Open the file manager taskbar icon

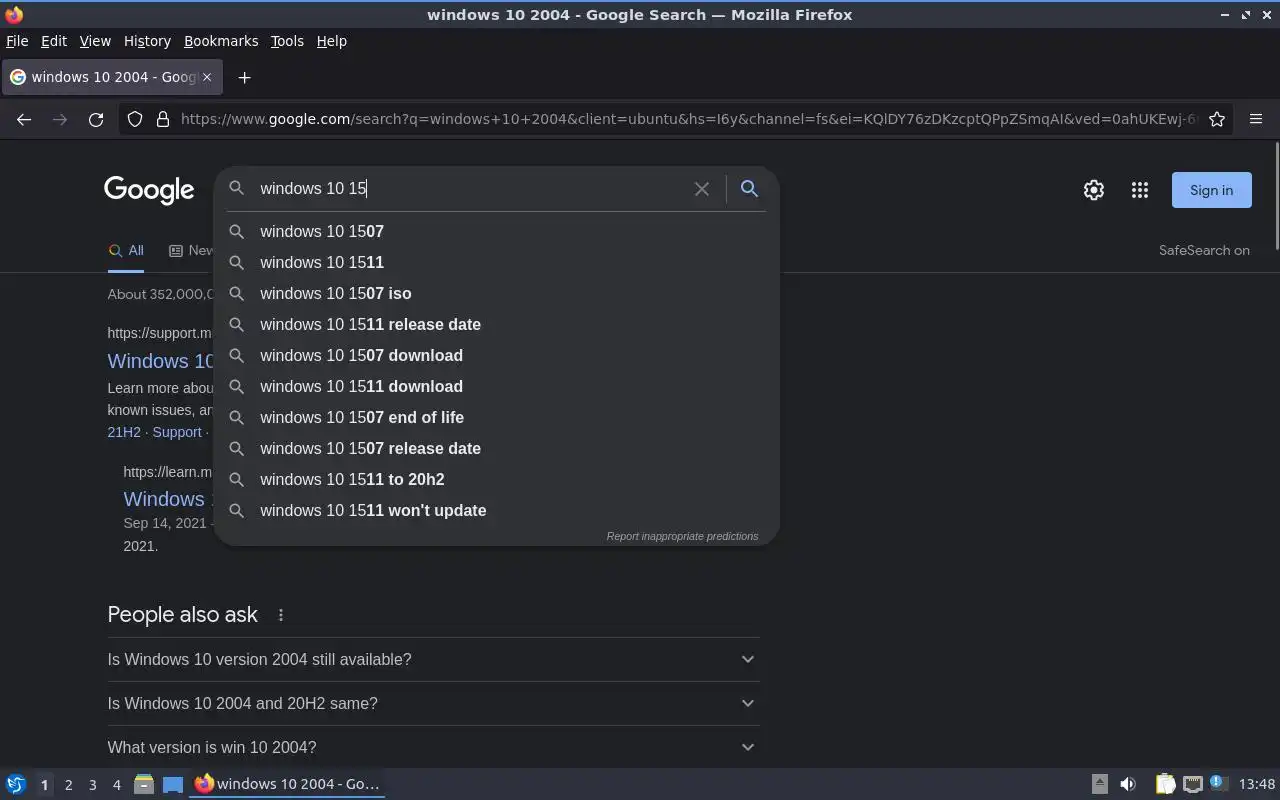click(144, 784)
